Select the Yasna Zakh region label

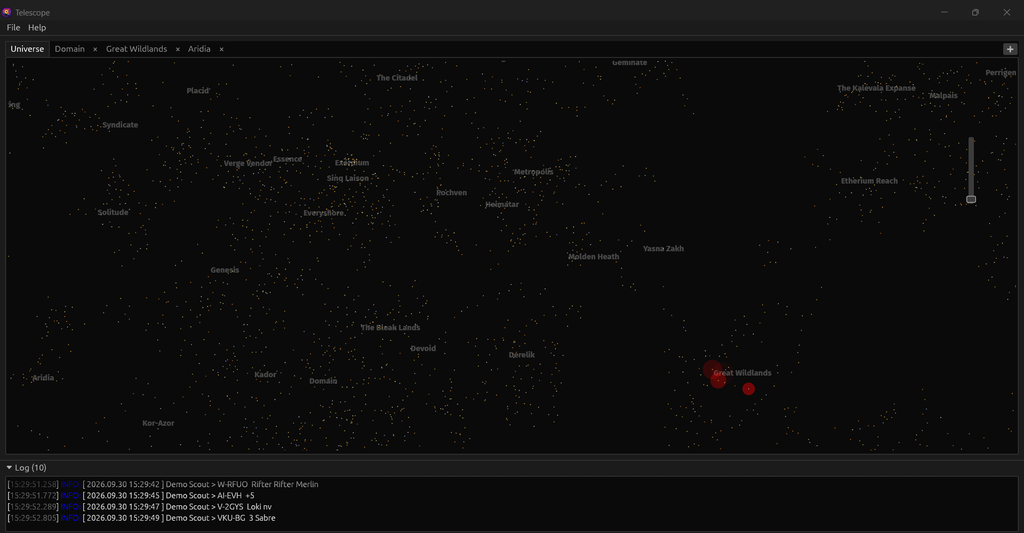pos(663,248)
